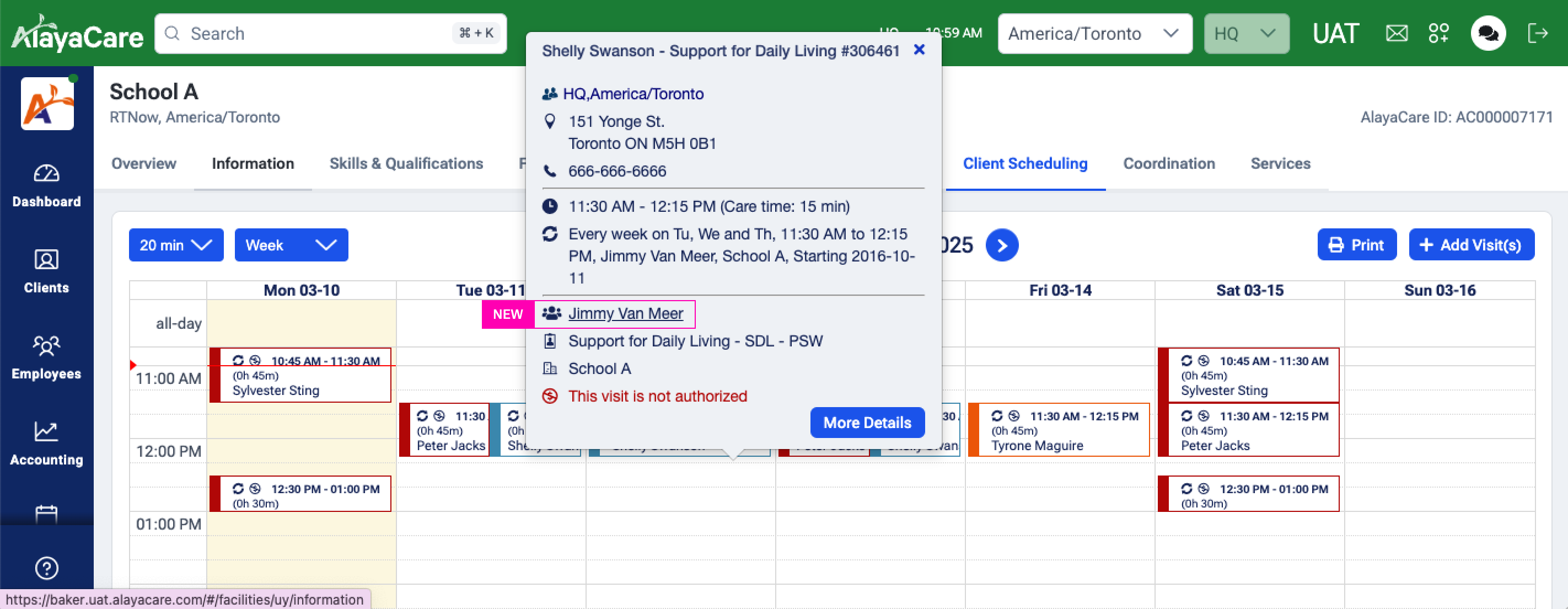Open the HQ branch dropdown
Viewport: 1568px width, 609px height.
click(1245, 34)
